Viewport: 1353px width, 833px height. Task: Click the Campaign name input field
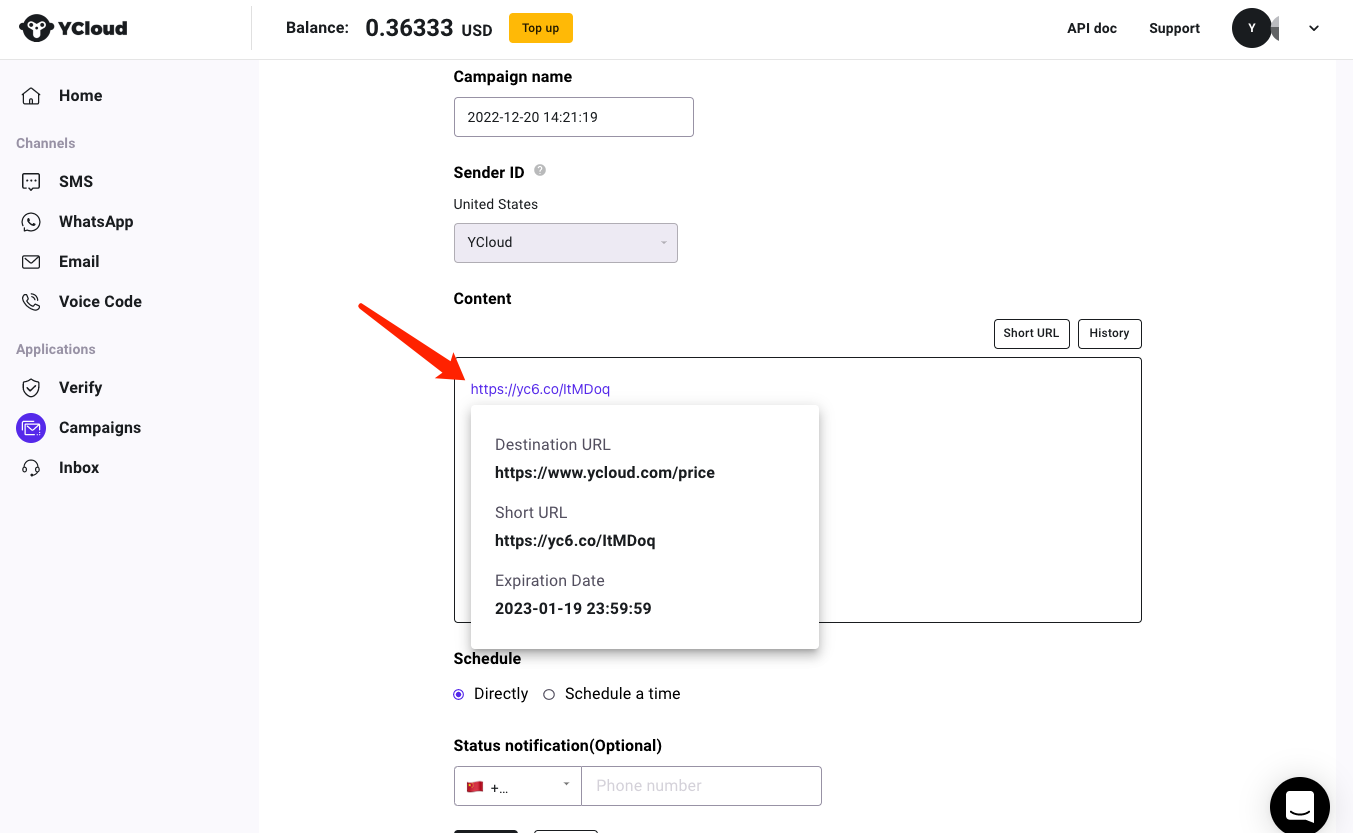tap(574, 117)
